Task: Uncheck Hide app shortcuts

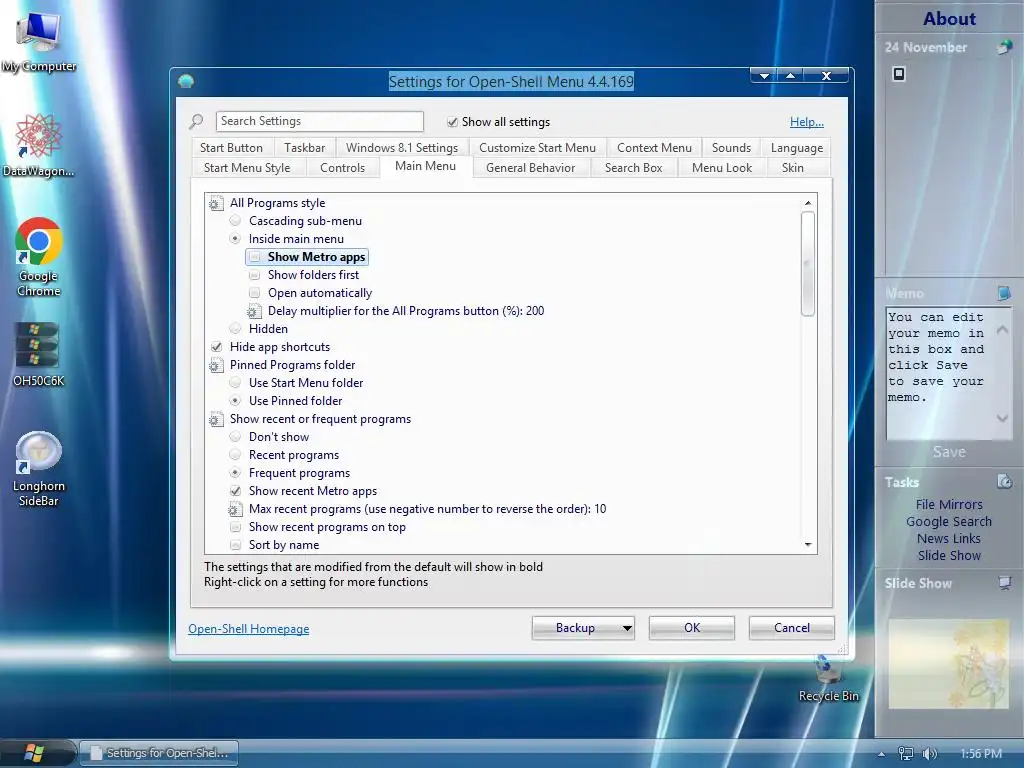Action: (x=216, y=347)
